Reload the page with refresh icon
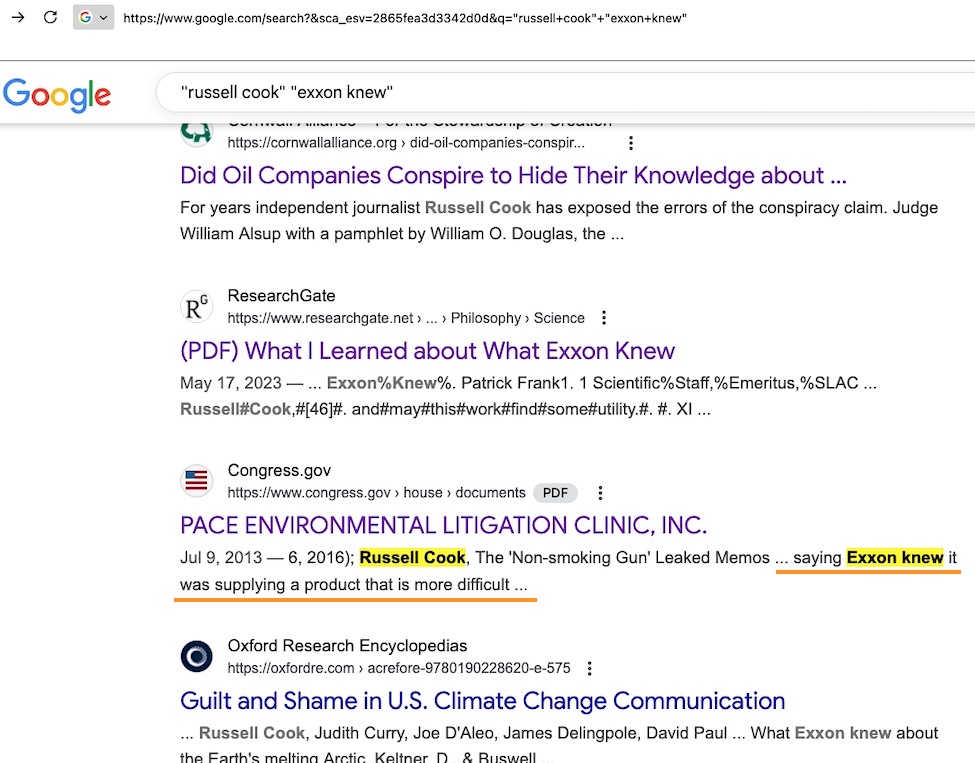This screenshot has width=975, height=763. [50, 18]
